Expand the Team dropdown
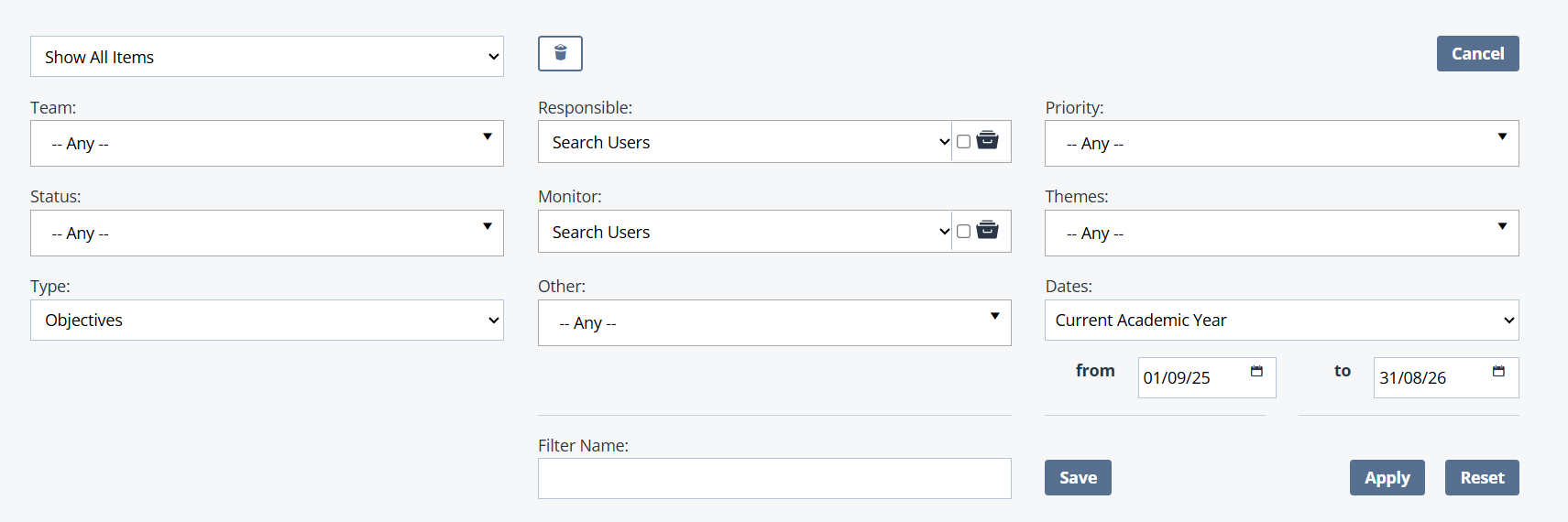1568x522 pixels. click(x=267, y=143)
